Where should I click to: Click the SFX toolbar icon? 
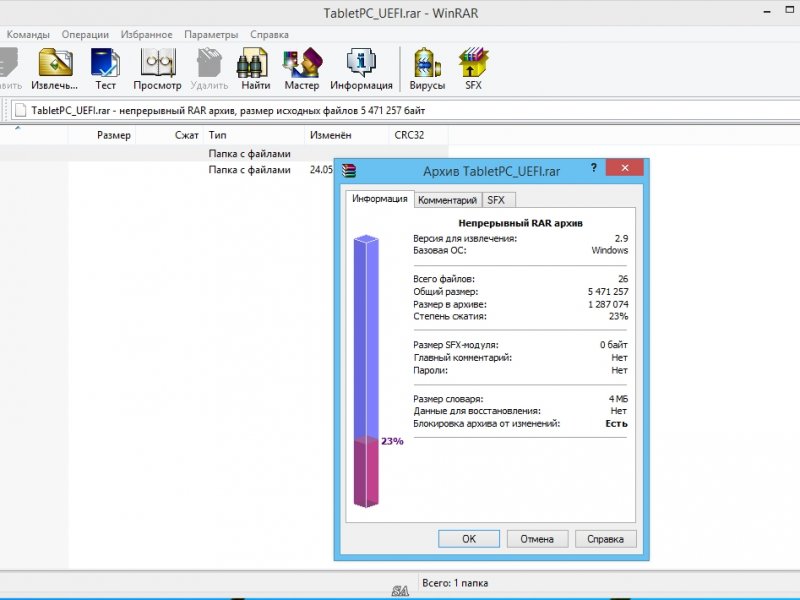(x=473, y=63)
